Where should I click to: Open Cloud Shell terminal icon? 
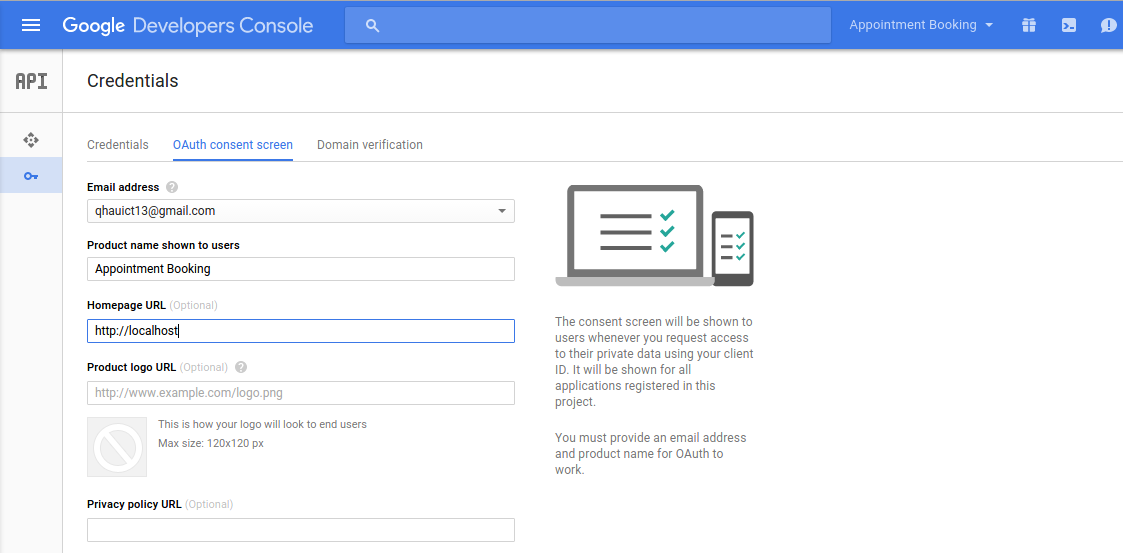(1068, 25)
